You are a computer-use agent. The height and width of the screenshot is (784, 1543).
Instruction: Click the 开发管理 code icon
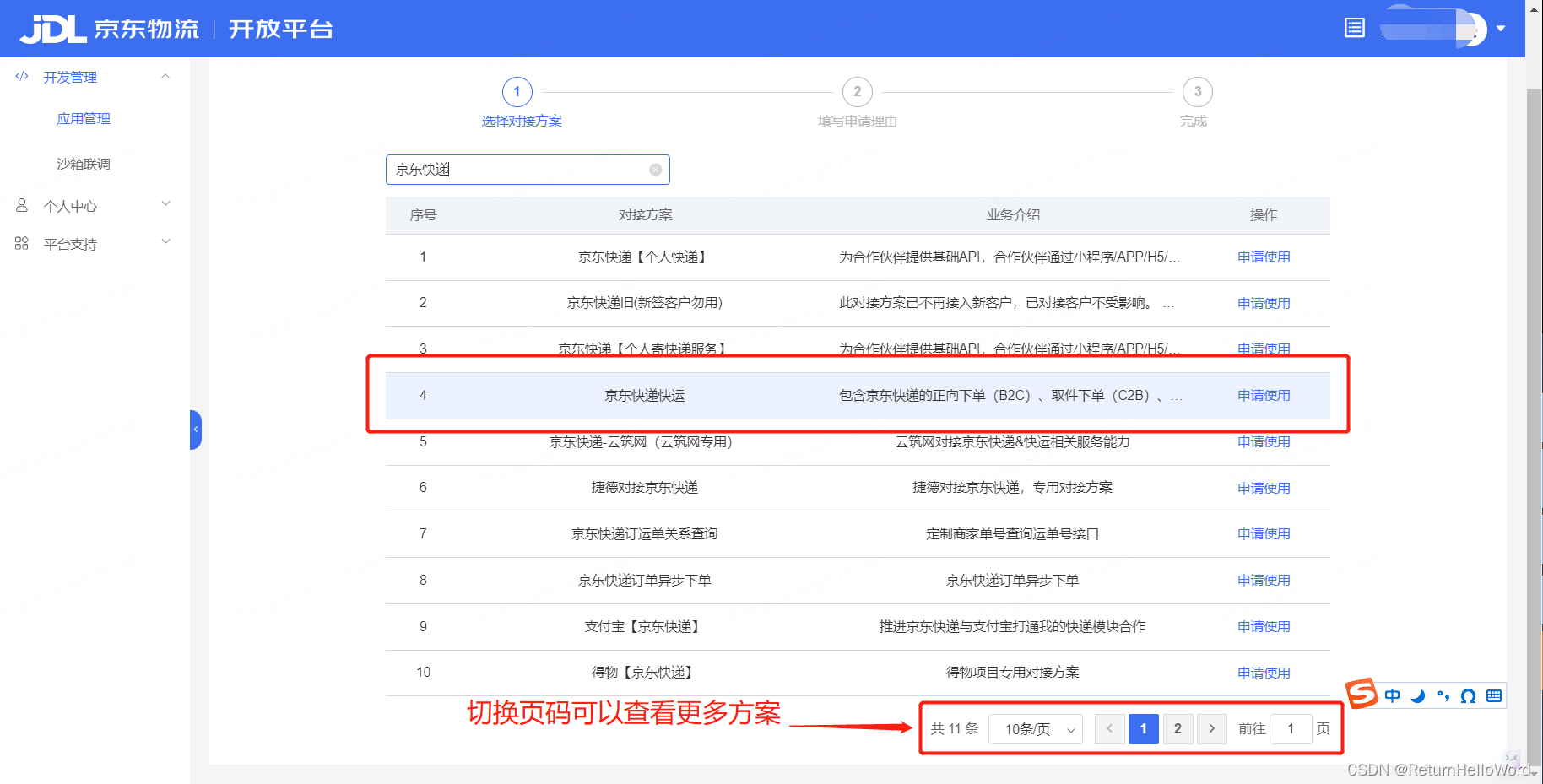(22, 77)
